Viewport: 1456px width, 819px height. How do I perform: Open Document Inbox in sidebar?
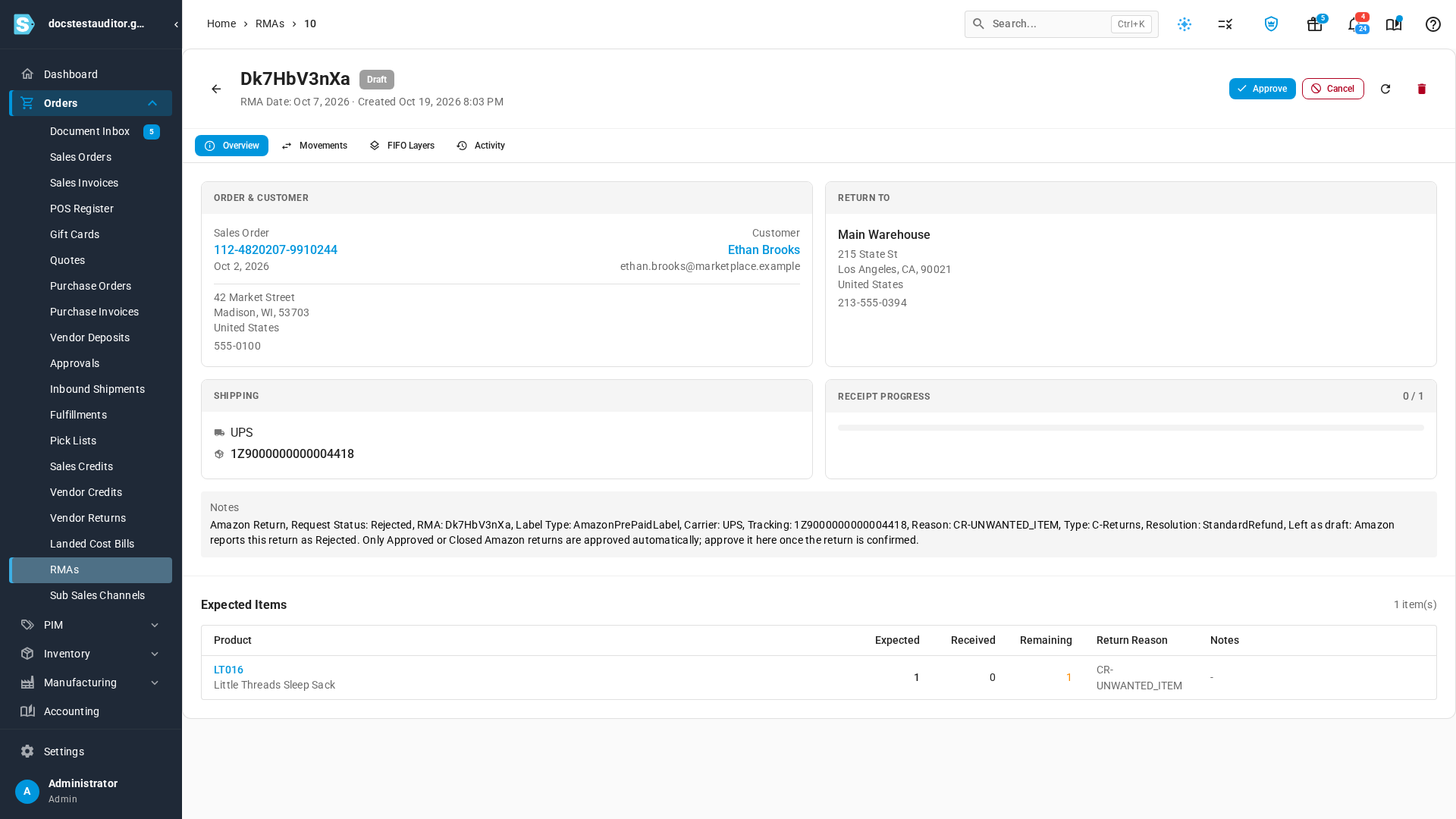(91, 131)
